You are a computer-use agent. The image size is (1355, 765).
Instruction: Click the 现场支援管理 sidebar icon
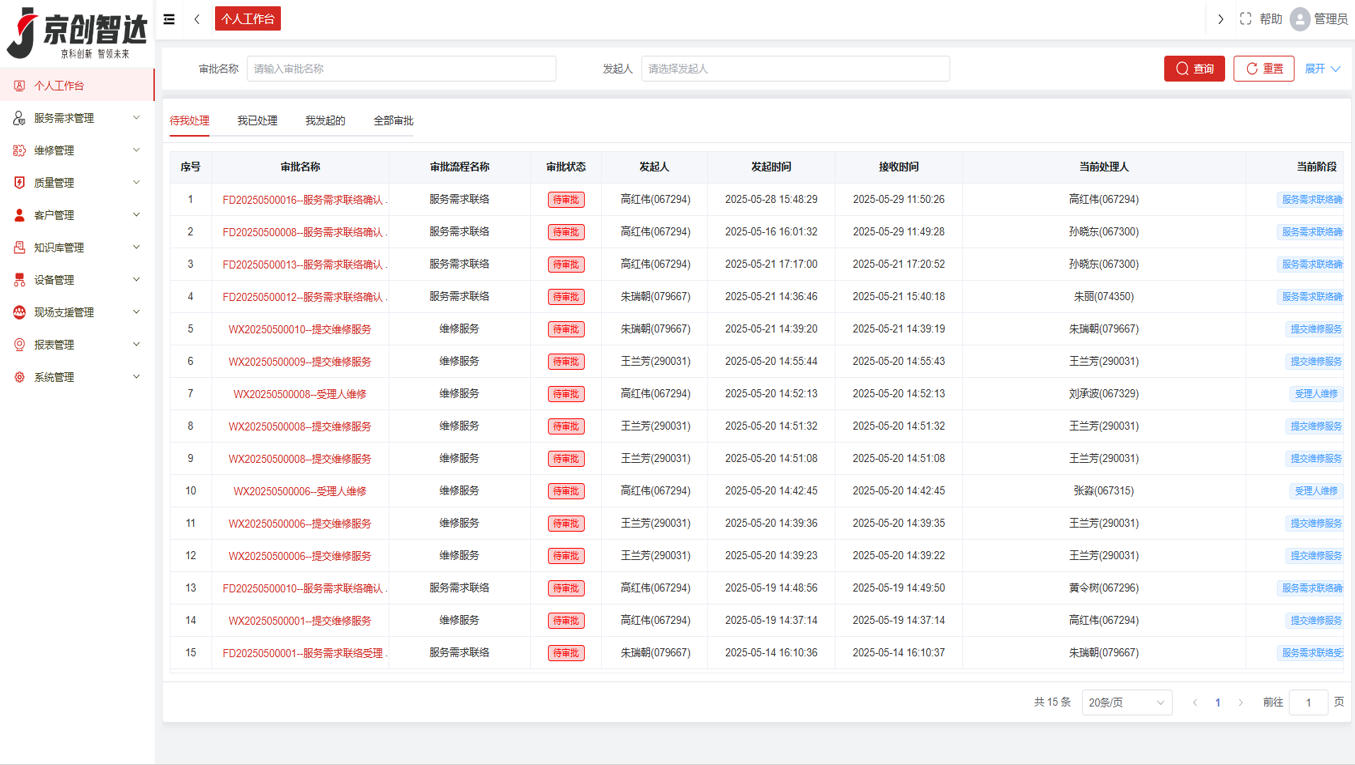coord(19,312)
